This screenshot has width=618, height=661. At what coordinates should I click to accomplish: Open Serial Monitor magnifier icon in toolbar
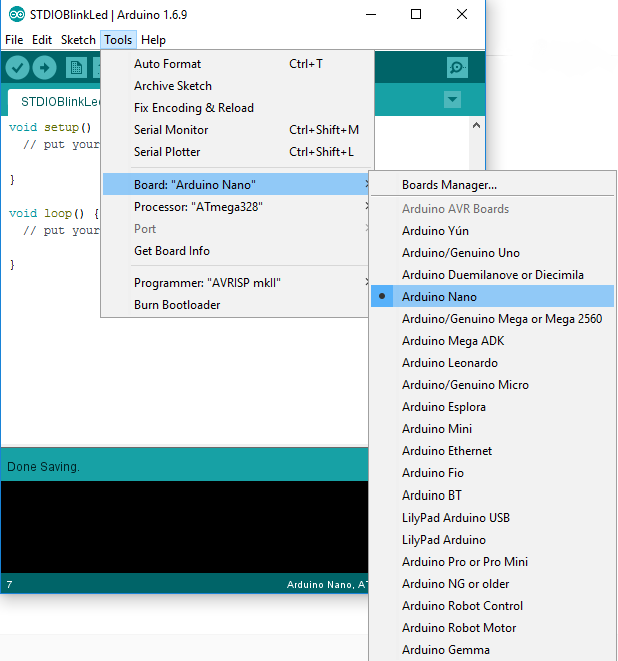(x=457, y=67)
